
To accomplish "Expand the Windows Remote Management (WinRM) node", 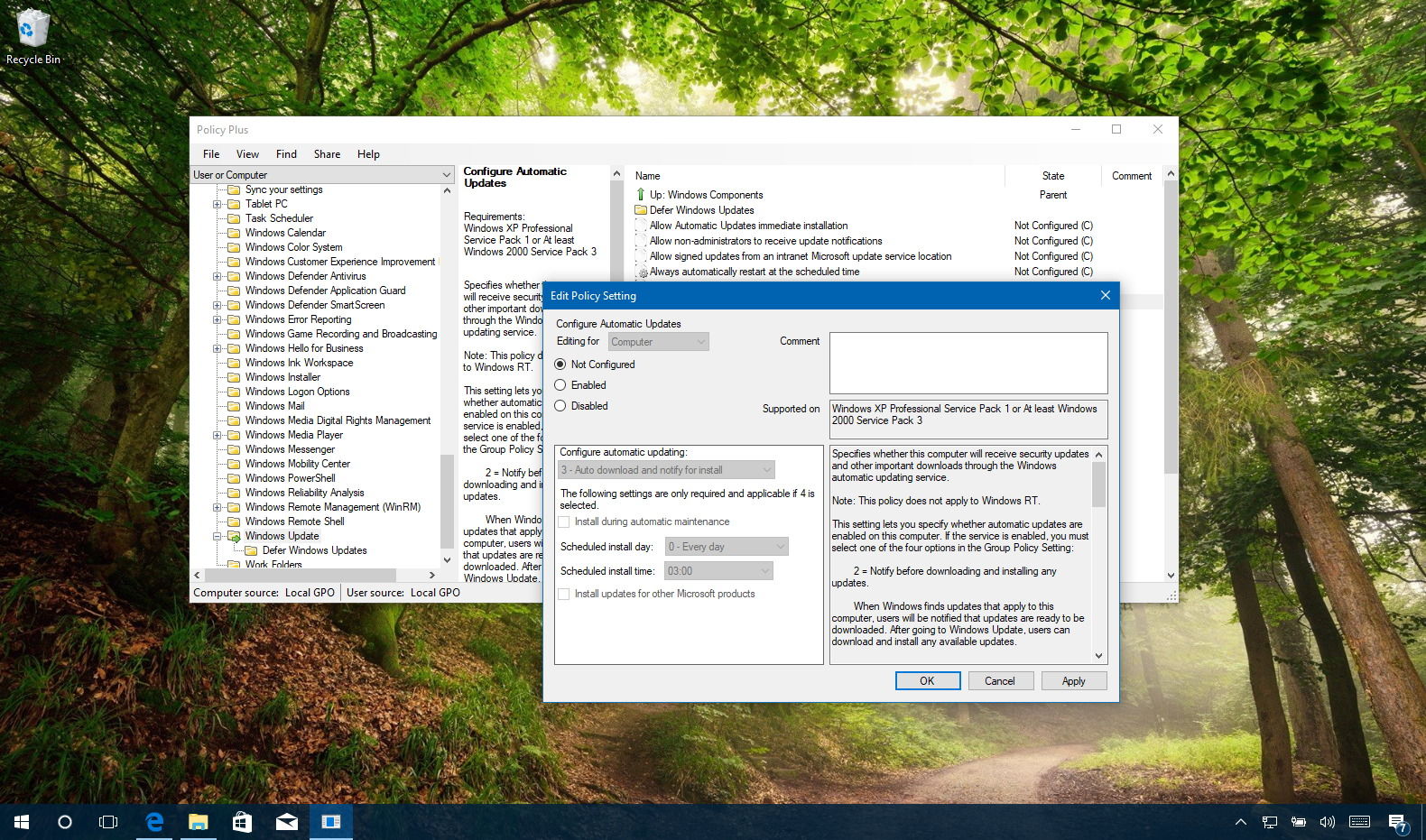I will tap(217, 507).
